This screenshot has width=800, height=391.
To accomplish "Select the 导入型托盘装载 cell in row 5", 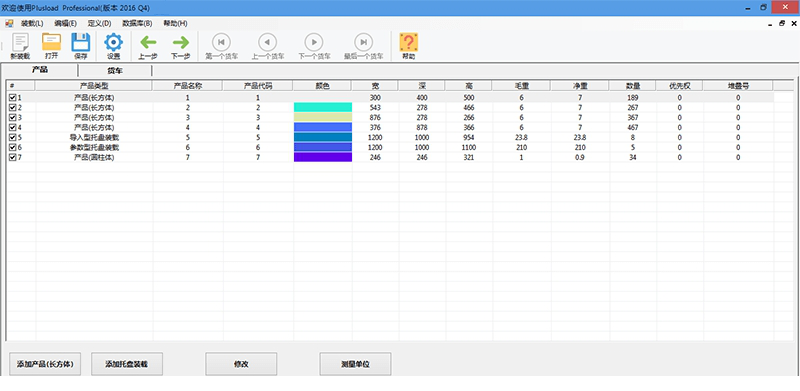I will pos(94,137).
